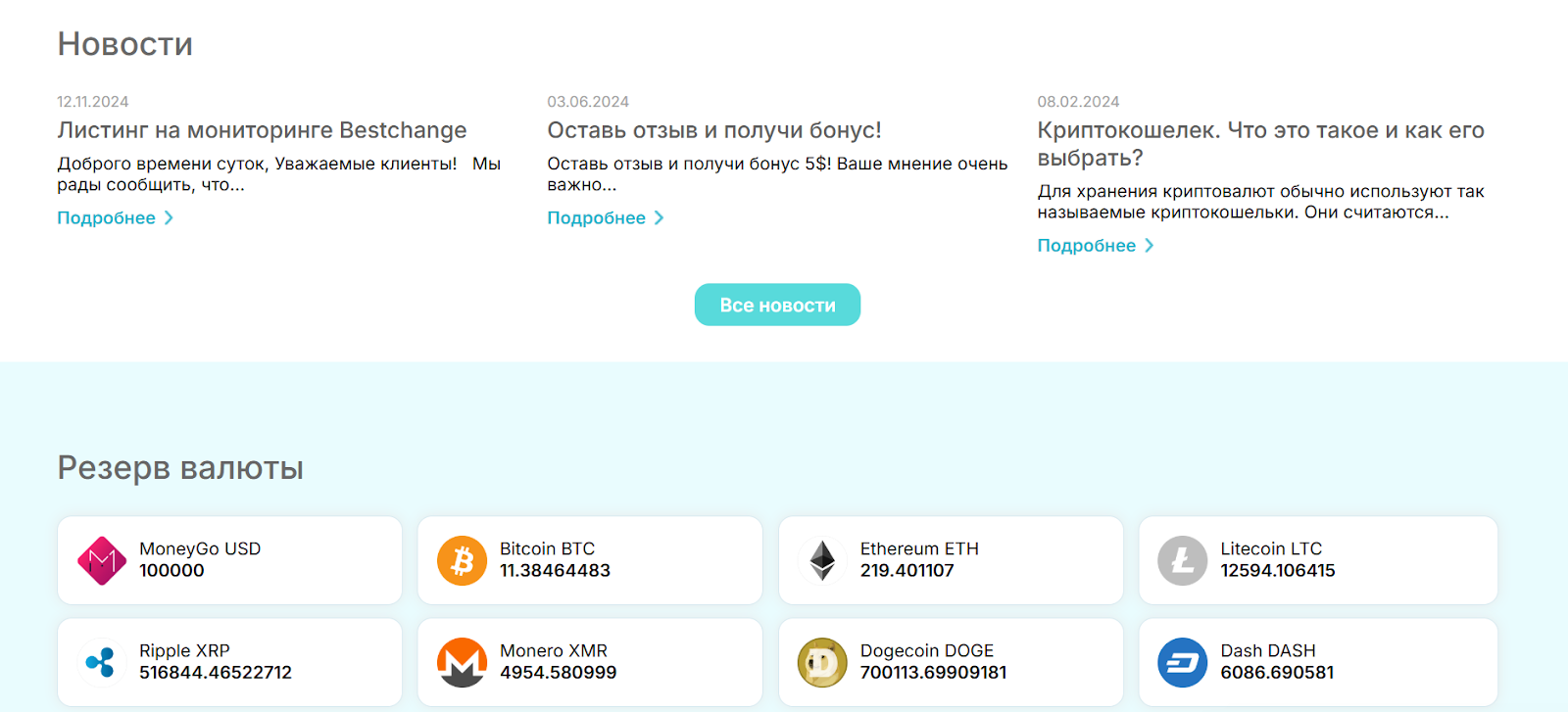The height and width of the screenshot is (712, 1568).
Task: Click Ethereum reserve value 219.401107
Action: point(906,571)
